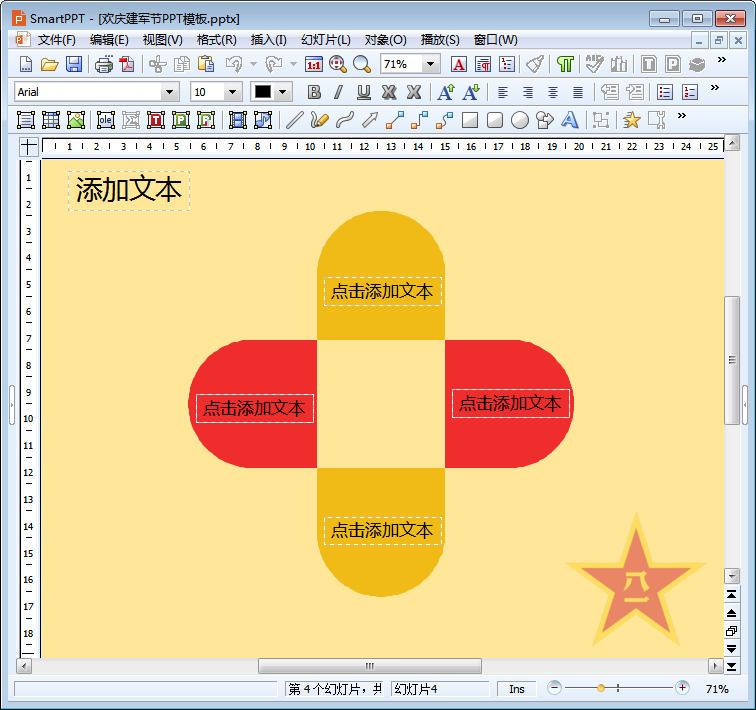Expand the object toolbar overflow chevron

[681, 116]
